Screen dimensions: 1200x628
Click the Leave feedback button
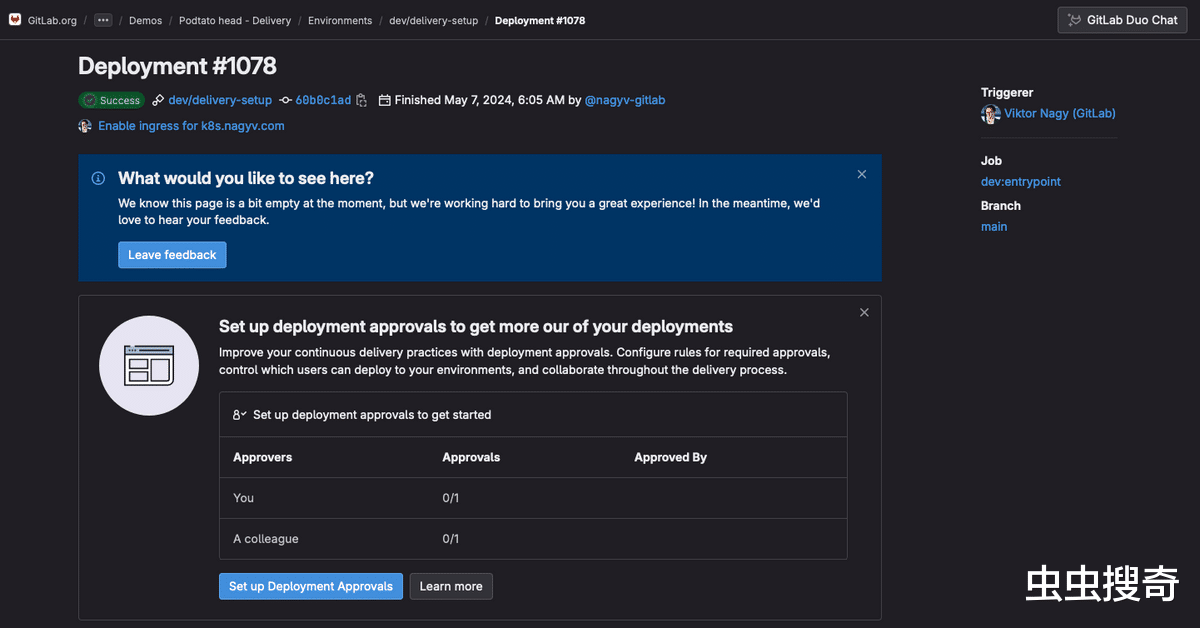tap(172, 255)
